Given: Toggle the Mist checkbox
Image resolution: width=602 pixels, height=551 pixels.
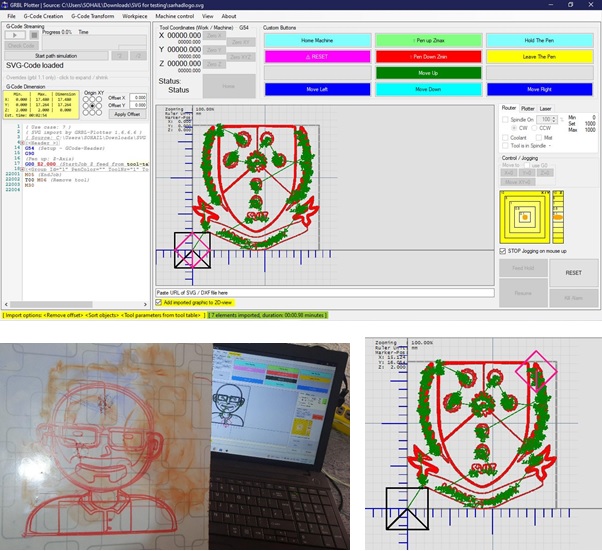Looking at the screenshot, I should [x=539, y=137].
